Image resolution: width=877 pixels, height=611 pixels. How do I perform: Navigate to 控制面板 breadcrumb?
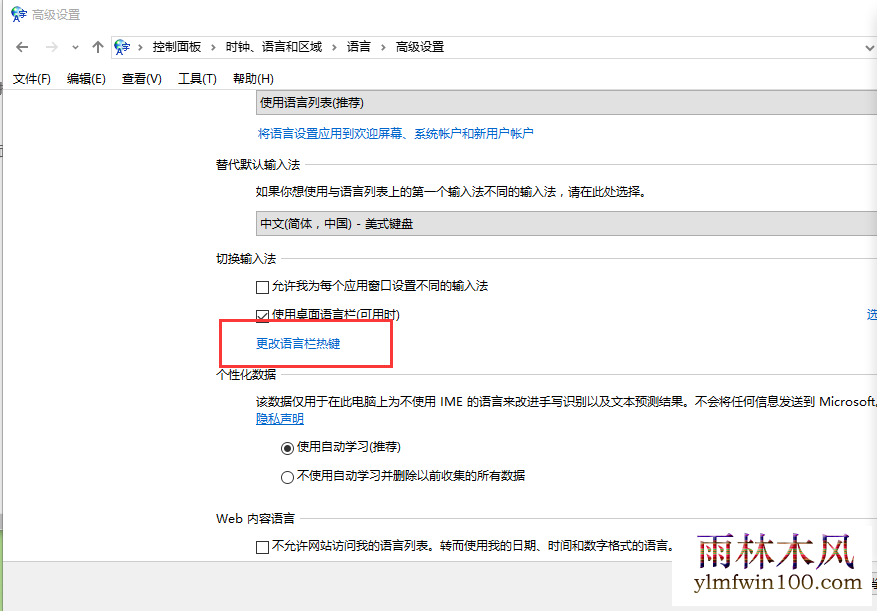177,47
